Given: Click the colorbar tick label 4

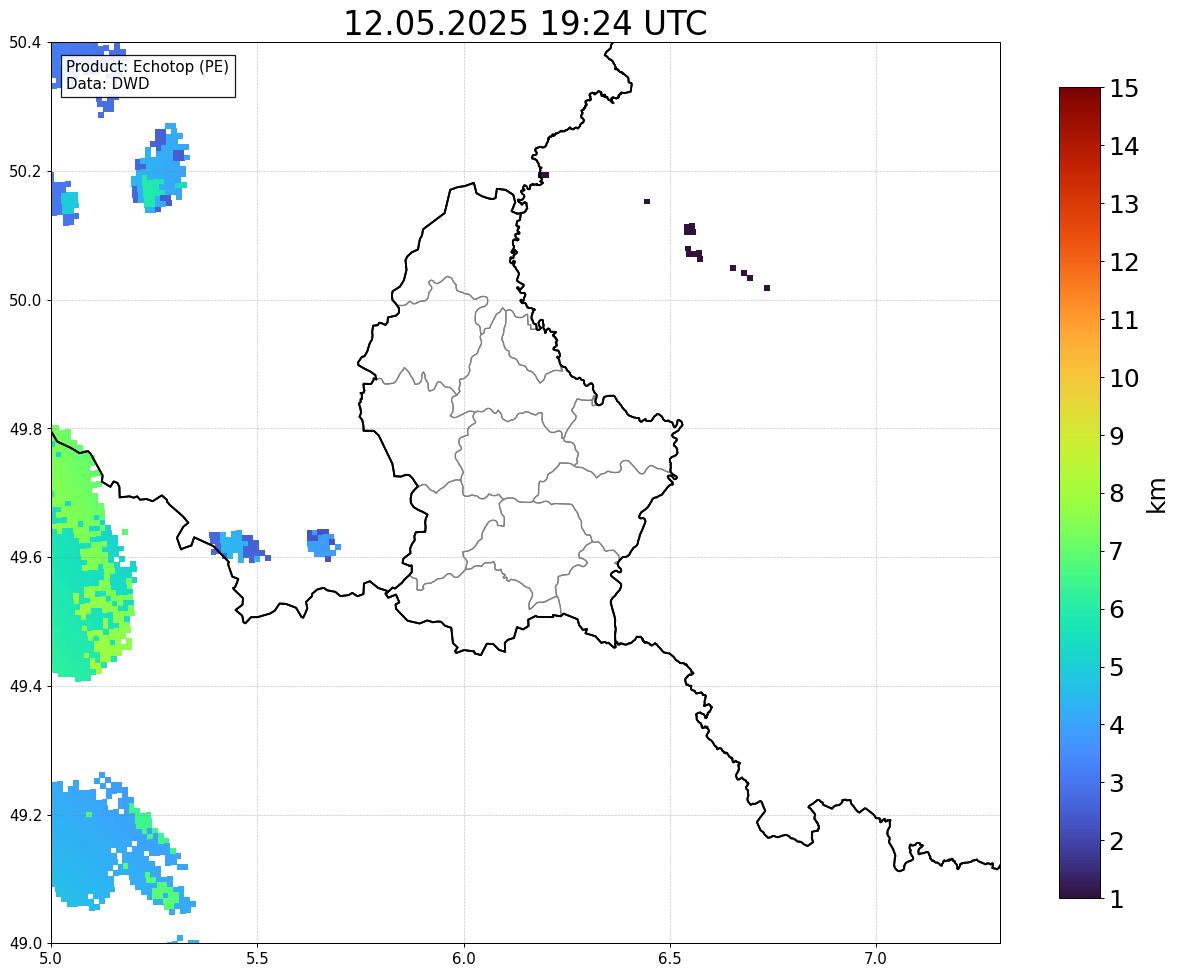Looking at the screenshot, I should (x=1117, y=725).
